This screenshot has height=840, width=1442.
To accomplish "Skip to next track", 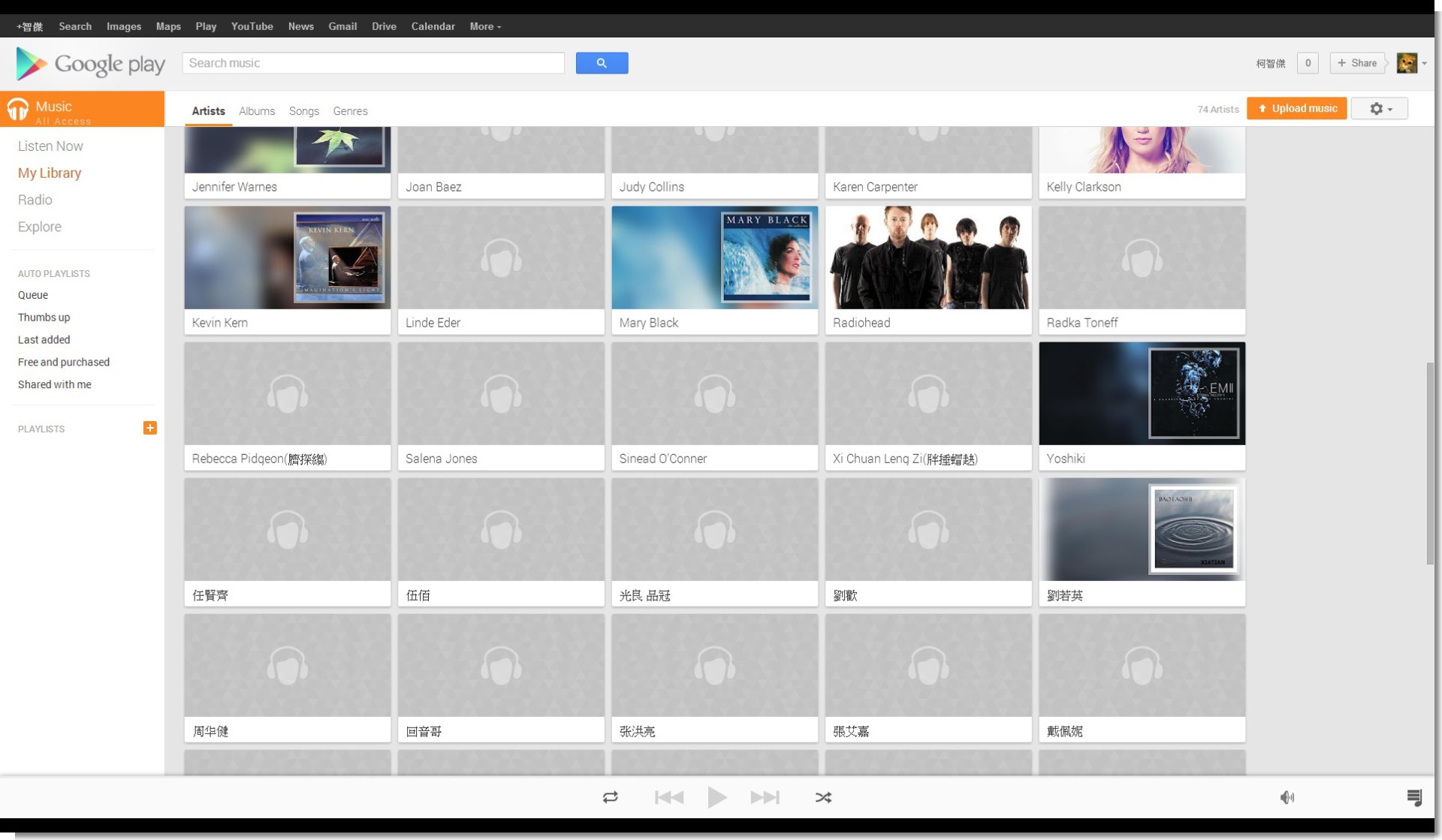I will pos(765,797).
